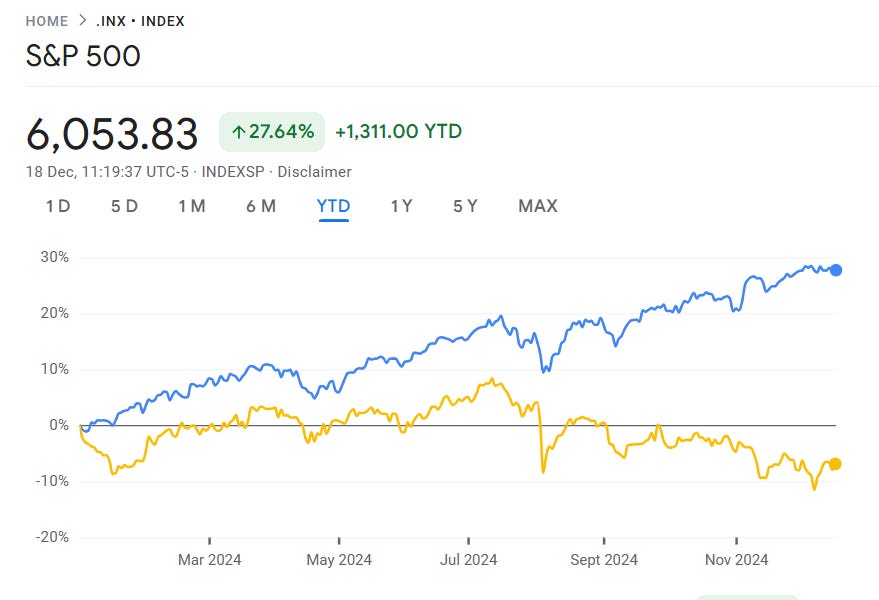Enable the 1Y chart range
Viewport: 879px width, 600px height.
click(x=400, y=206)
